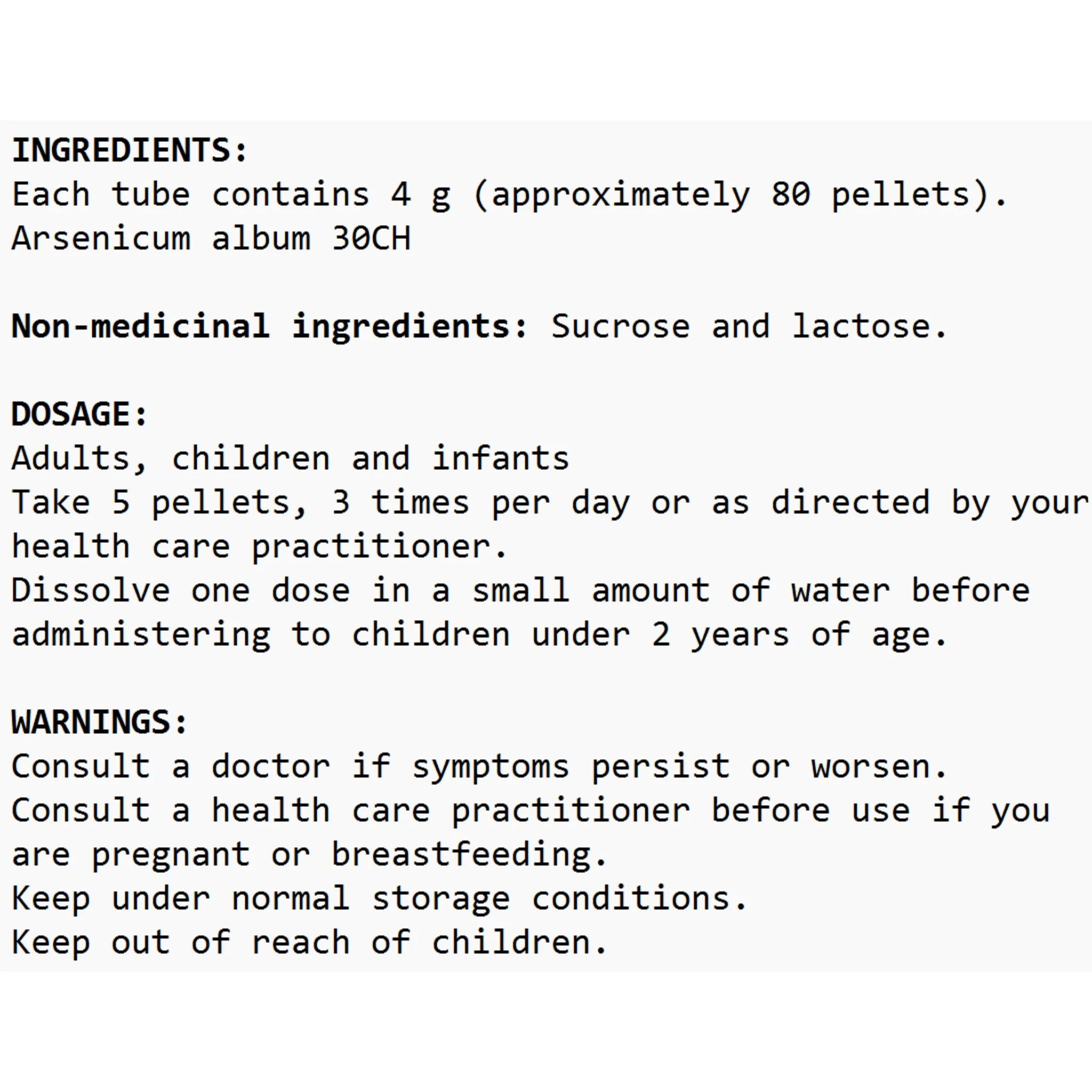Image resolution: width=1092 pixels, height=1092 pixels.
Task: Click the text 'Arsenicum album 30CH'
Action: 211,238
